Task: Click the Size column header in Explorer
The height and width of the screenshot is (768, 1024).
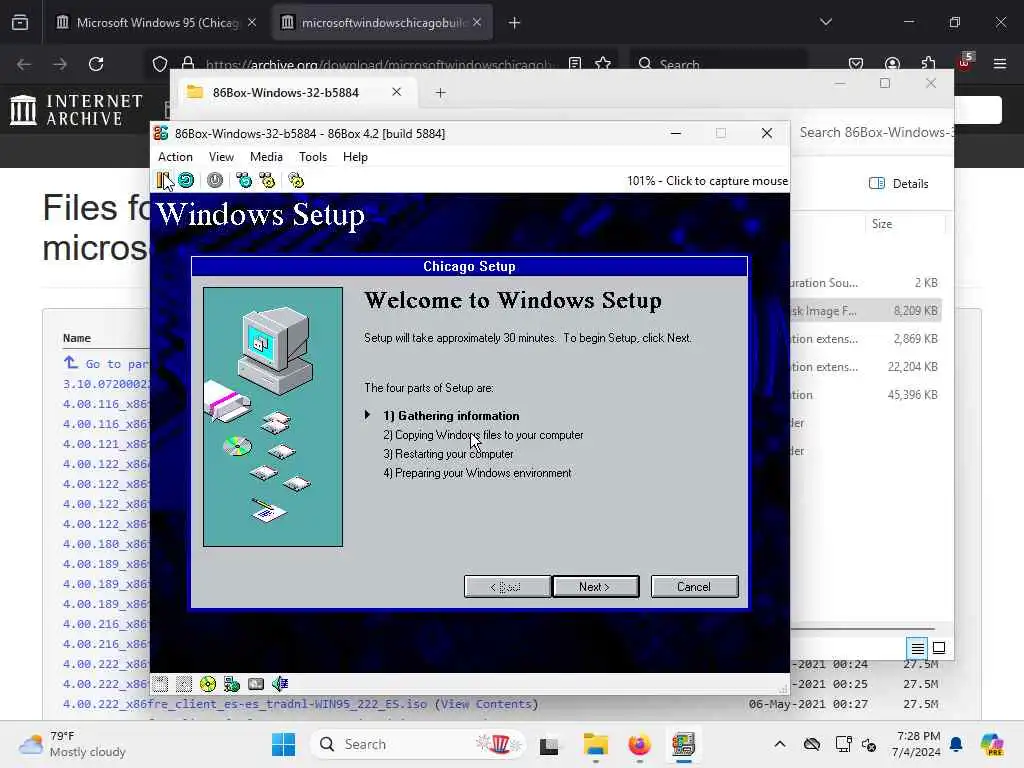Action: click(x=882, y=224)
